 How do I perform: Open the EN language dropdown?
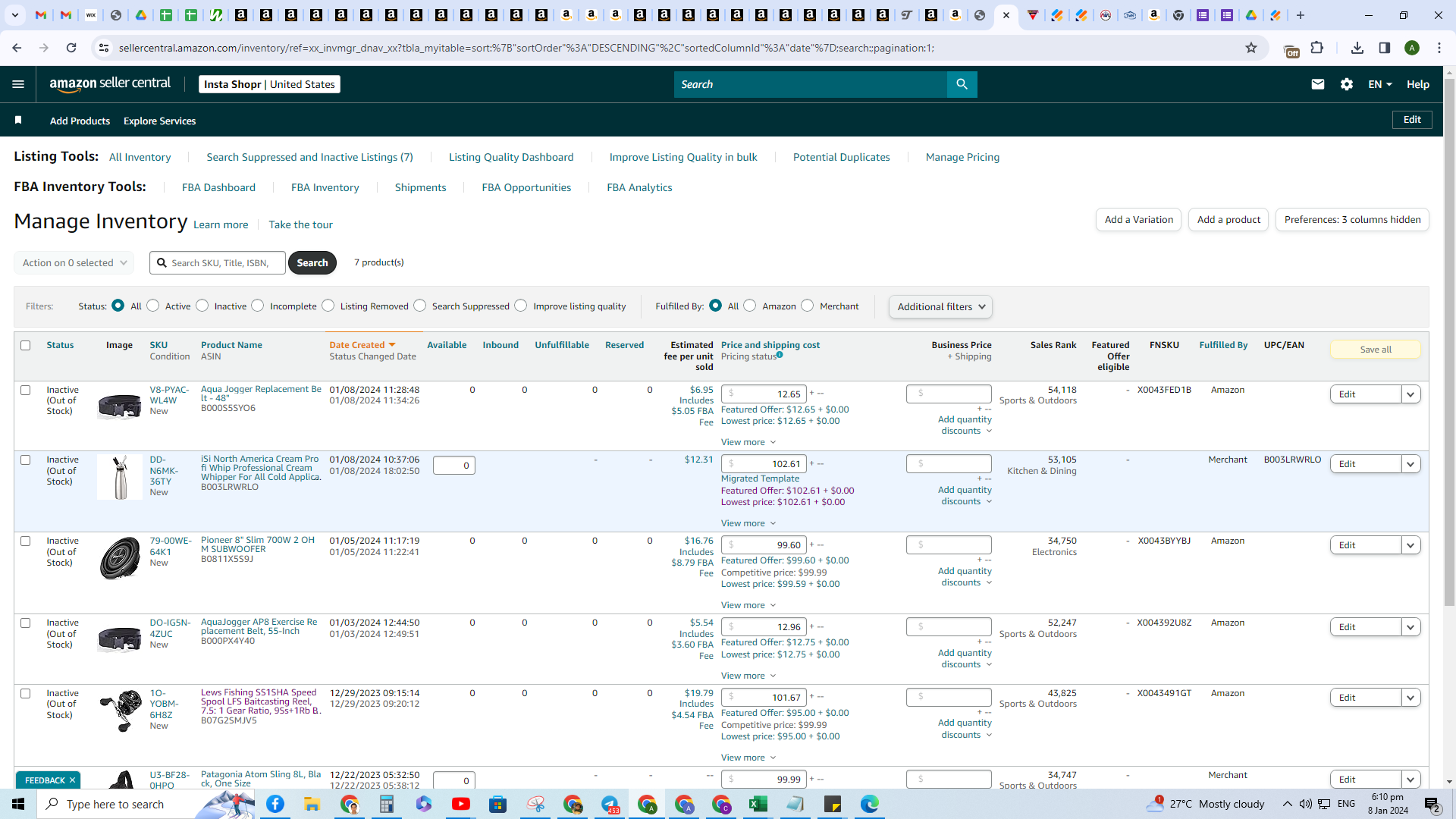[x=1380, y=84]
